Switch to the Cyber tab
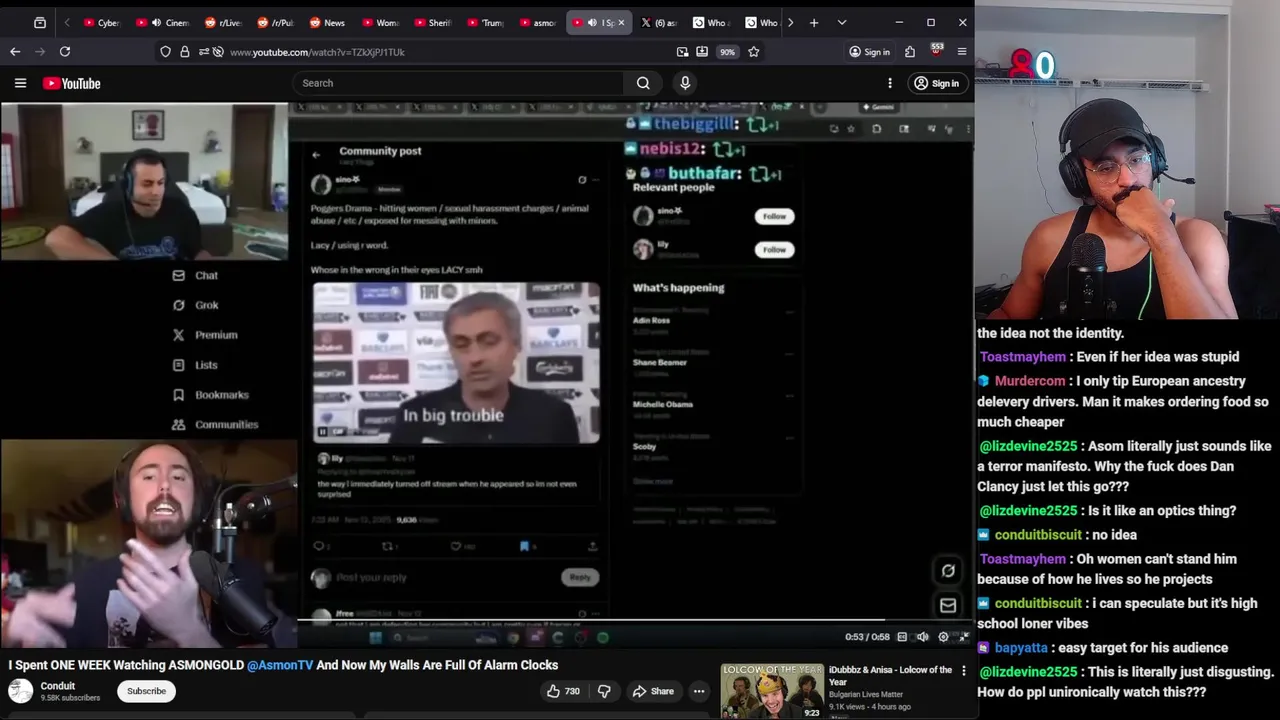 pyautogui.click(x=101, y=22)
